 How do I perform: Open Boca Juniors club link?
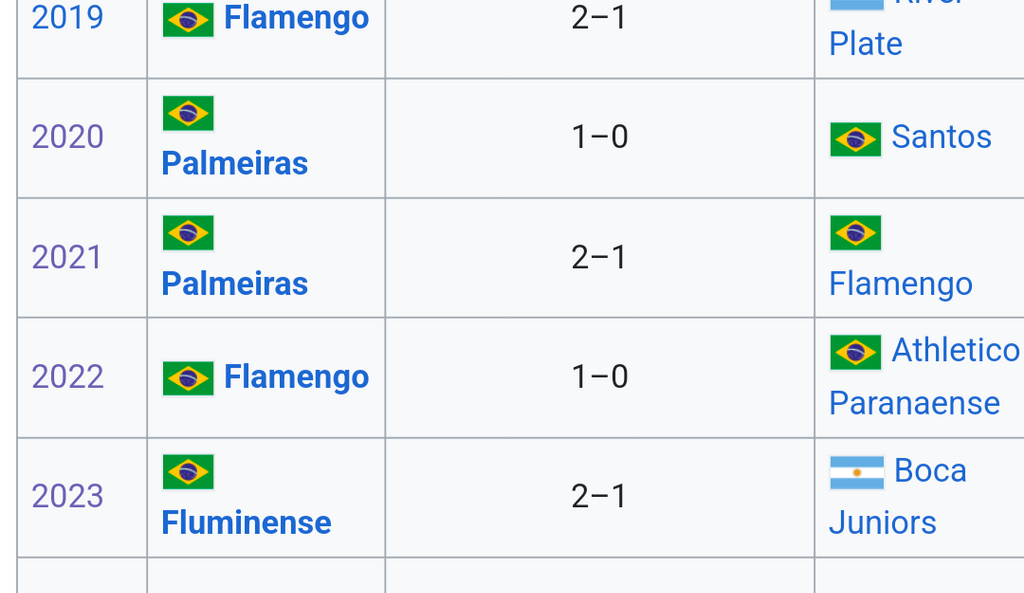898,496
